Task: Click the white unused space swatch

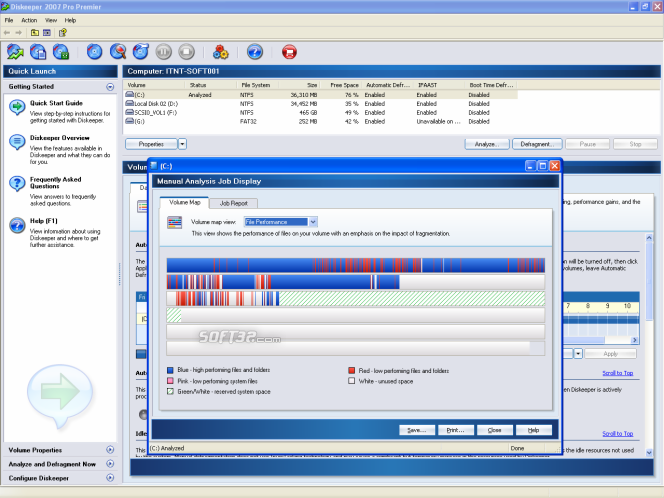Action: (351, 381)
